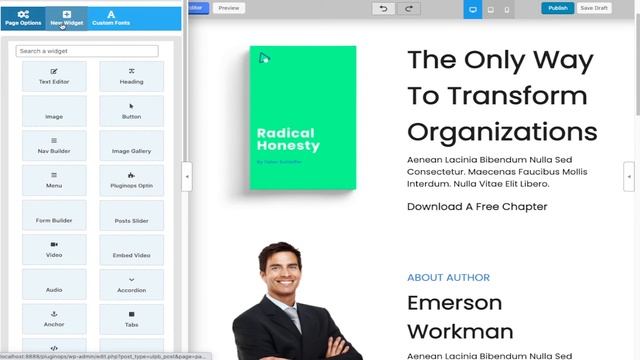Add the Pluginops Optin widget
Viewport: 640px width, 360px height.
click(x=131, y=180)
